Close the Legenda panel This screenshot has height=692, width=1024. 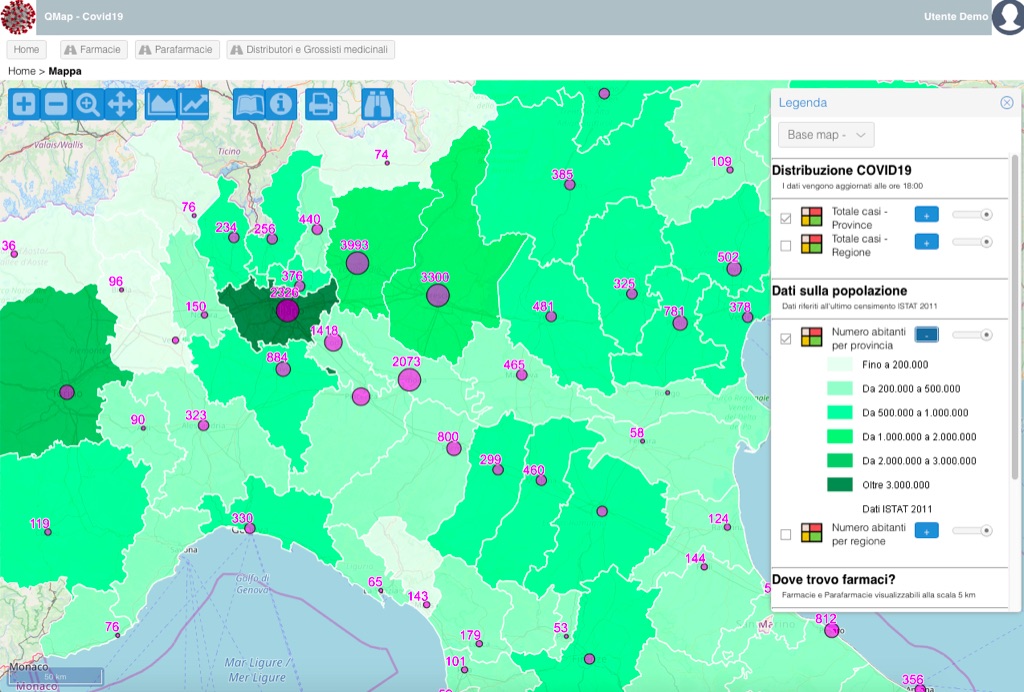click(x=1006, y=102)
